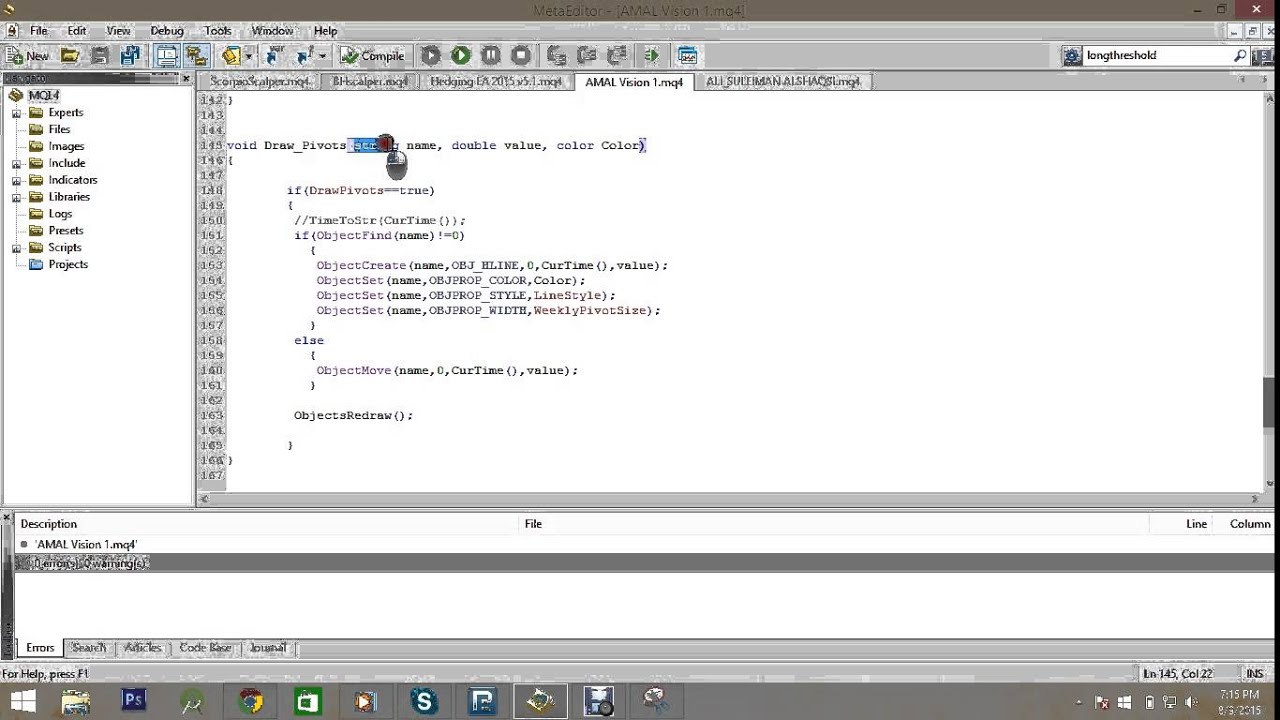Open the File menu
Screen dimensions: 1280x720
pyautogui.click(x=38, y=31)
